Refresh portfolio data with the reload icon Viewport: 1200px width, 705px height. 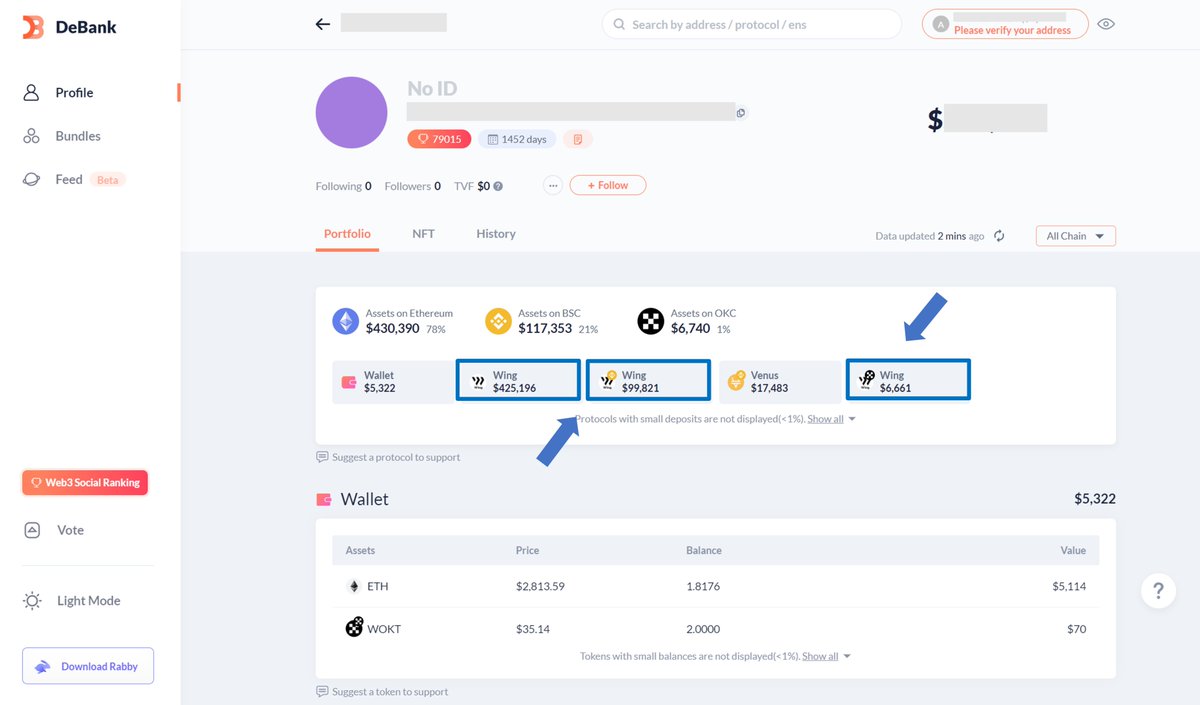pyautogui.click(x=997, y=235)
